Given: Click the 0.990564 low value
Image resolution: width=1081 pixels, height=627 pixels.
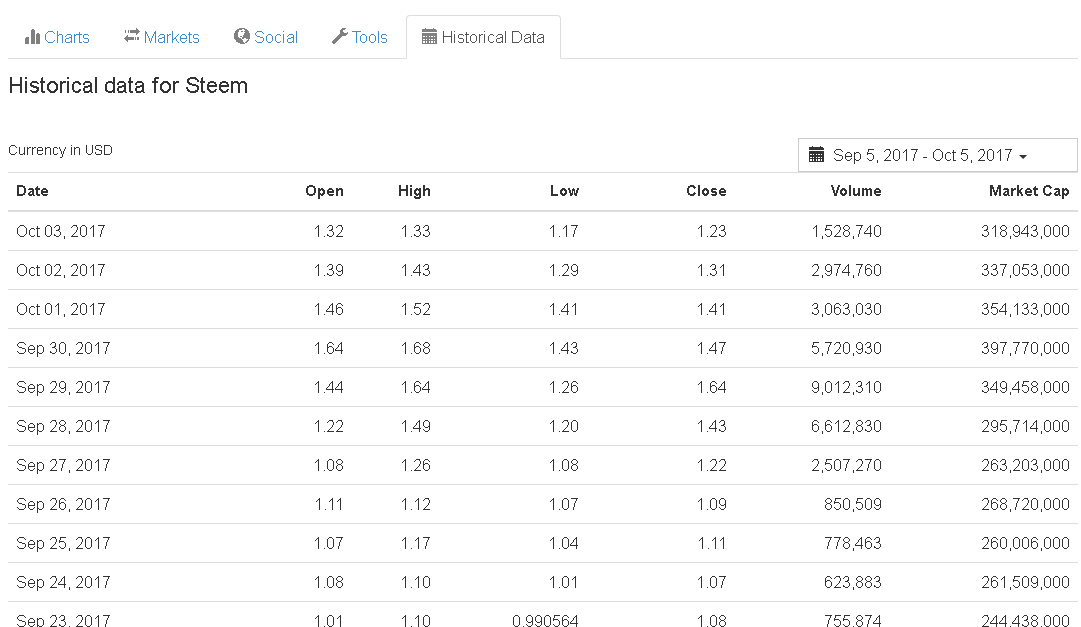Looking at the screenshot, I should pos(545,620).
